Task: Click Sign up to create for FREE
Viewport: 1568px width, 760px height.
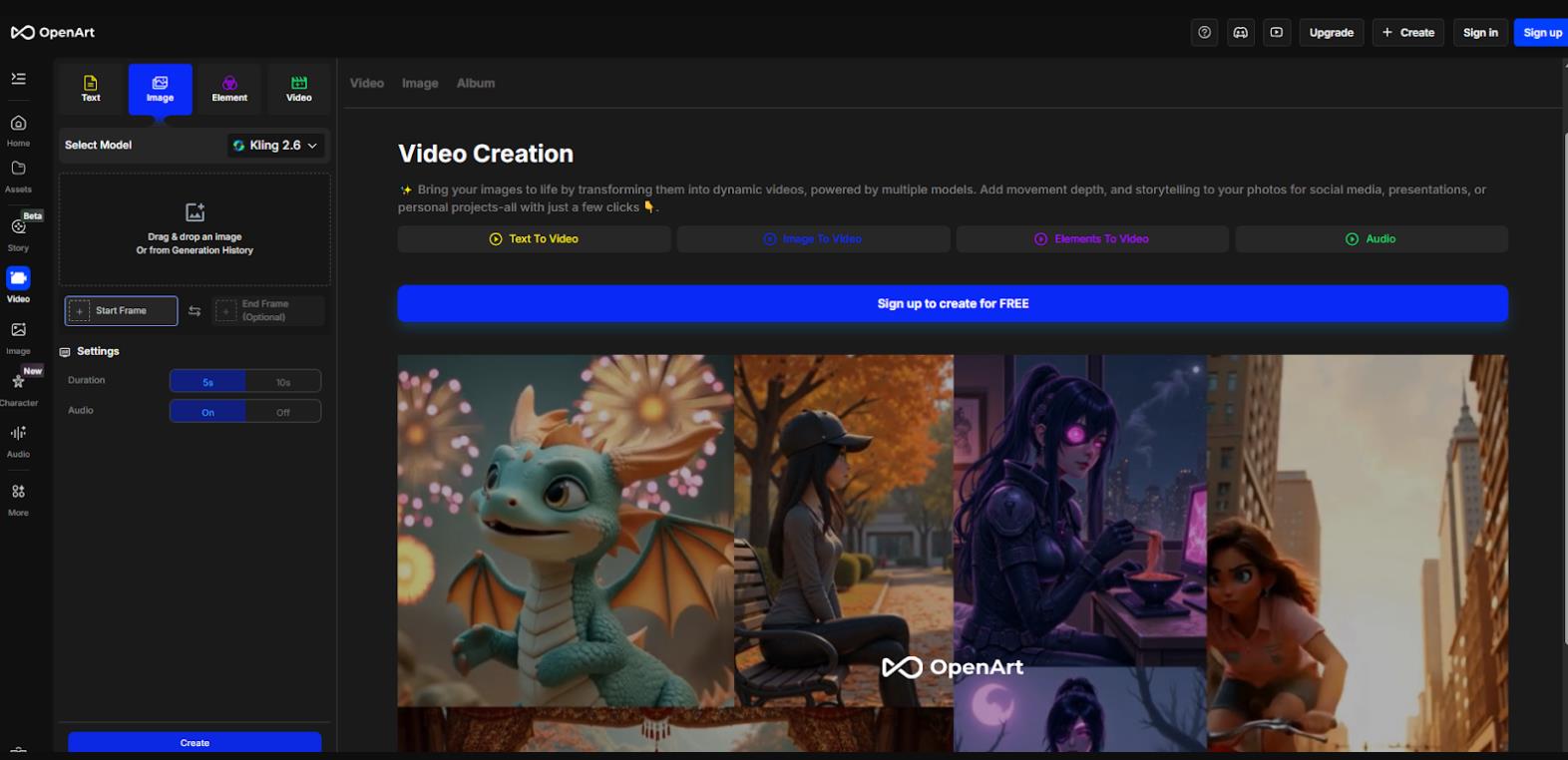Action: [x=953, y=304]
